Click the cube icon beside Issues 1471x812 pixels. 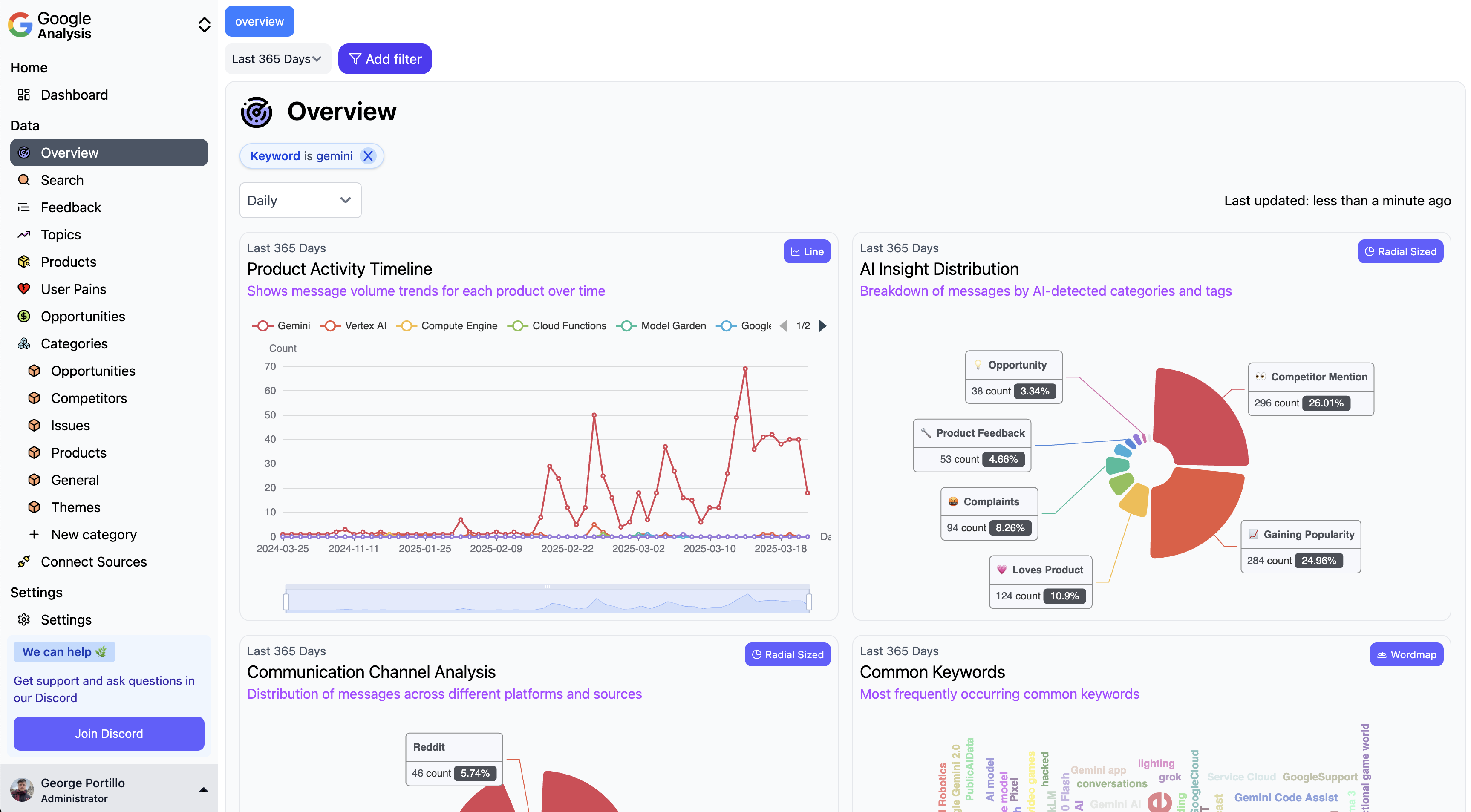point(34,426)
